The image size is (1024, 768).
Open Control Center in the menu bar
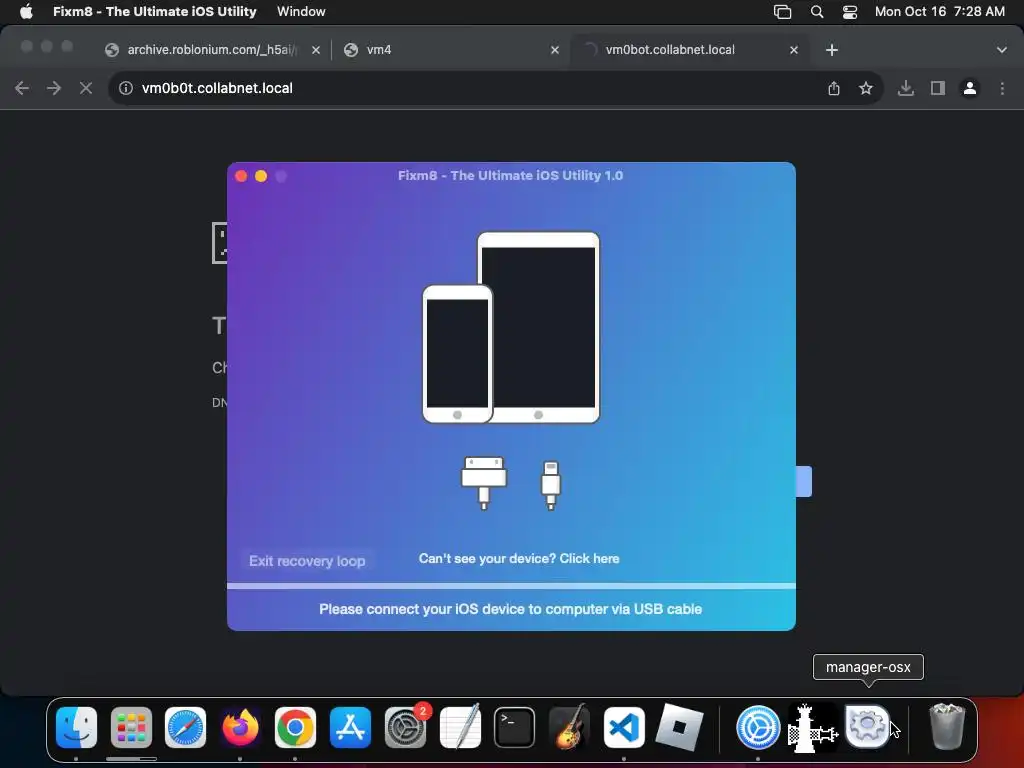[x=850, y=12]
